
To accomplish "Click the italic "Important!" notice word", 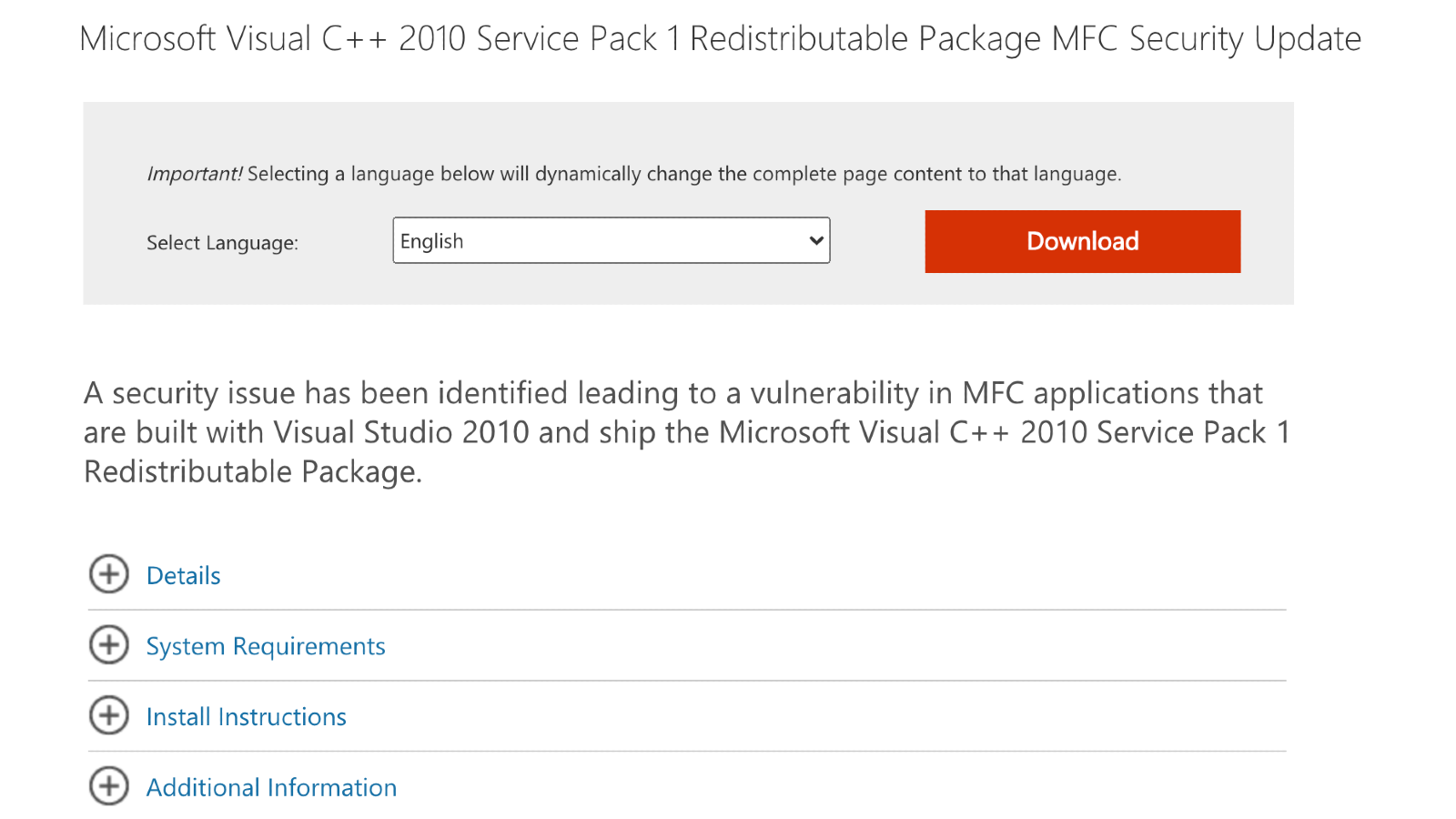I will coord(195,174).
